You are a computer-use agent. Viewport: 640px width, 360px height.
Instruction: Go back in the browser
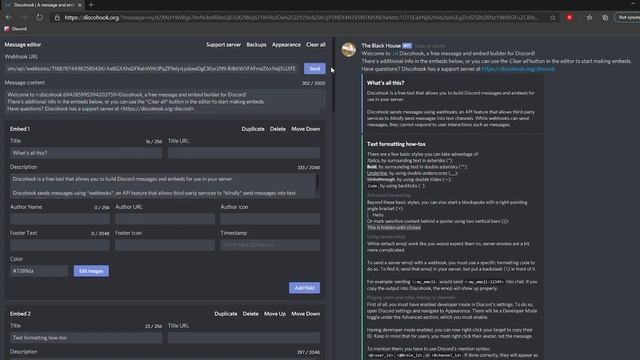pos(9,18)
